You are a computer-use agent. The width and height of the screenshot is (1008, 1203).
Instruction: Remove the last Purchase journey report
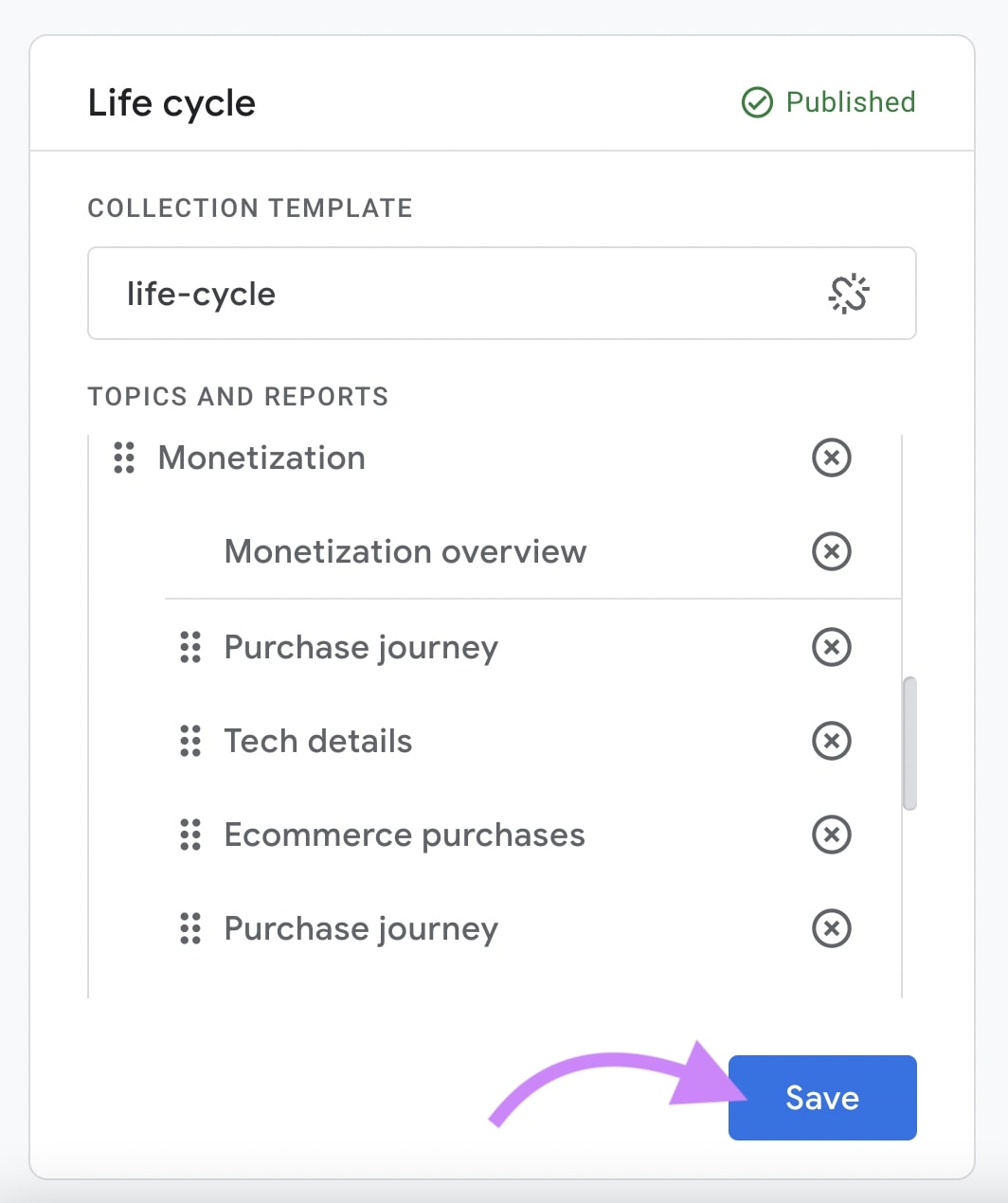(x=831, y=928)
